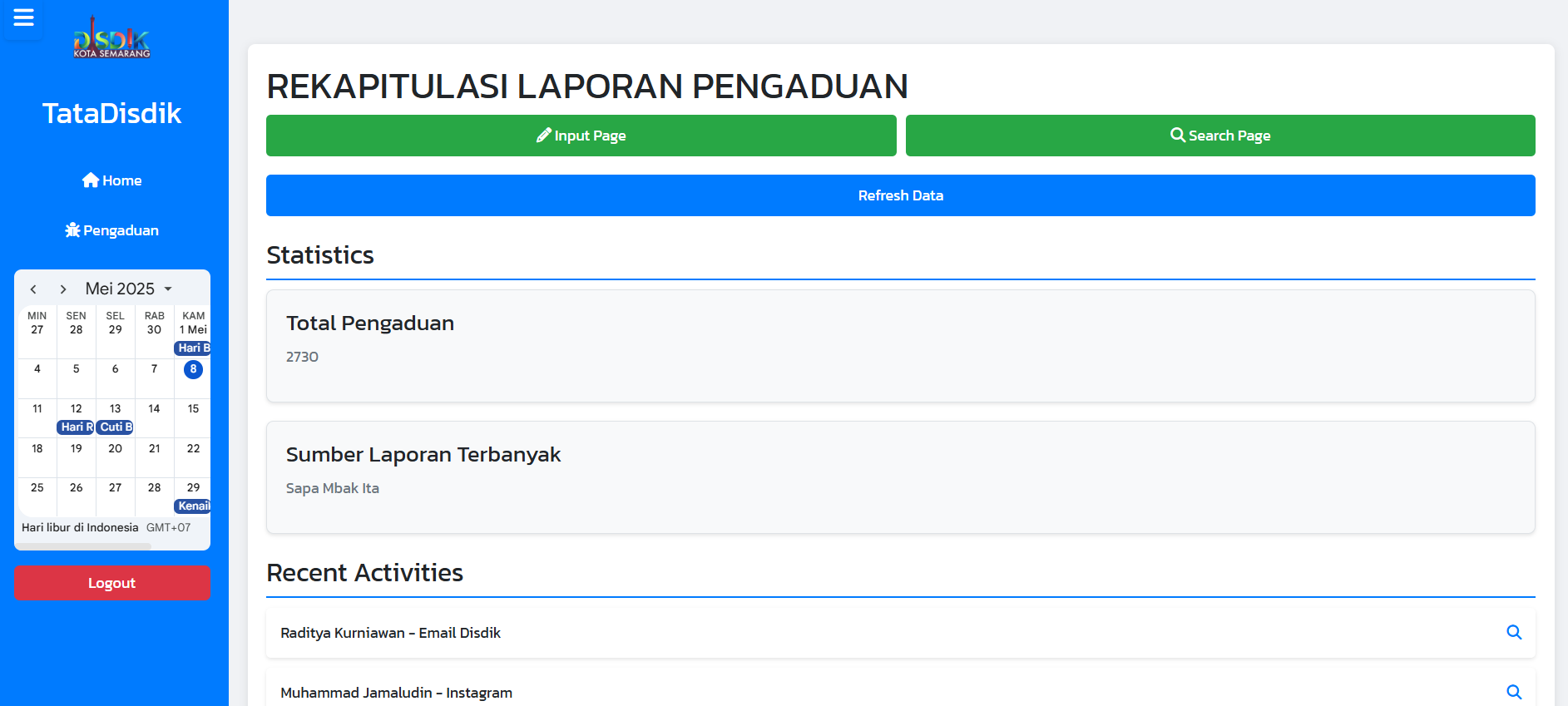Open the Kenaikan event on 29 Mei
The width and height of the screenshot is (1568, 706).
tap(193, 506)
